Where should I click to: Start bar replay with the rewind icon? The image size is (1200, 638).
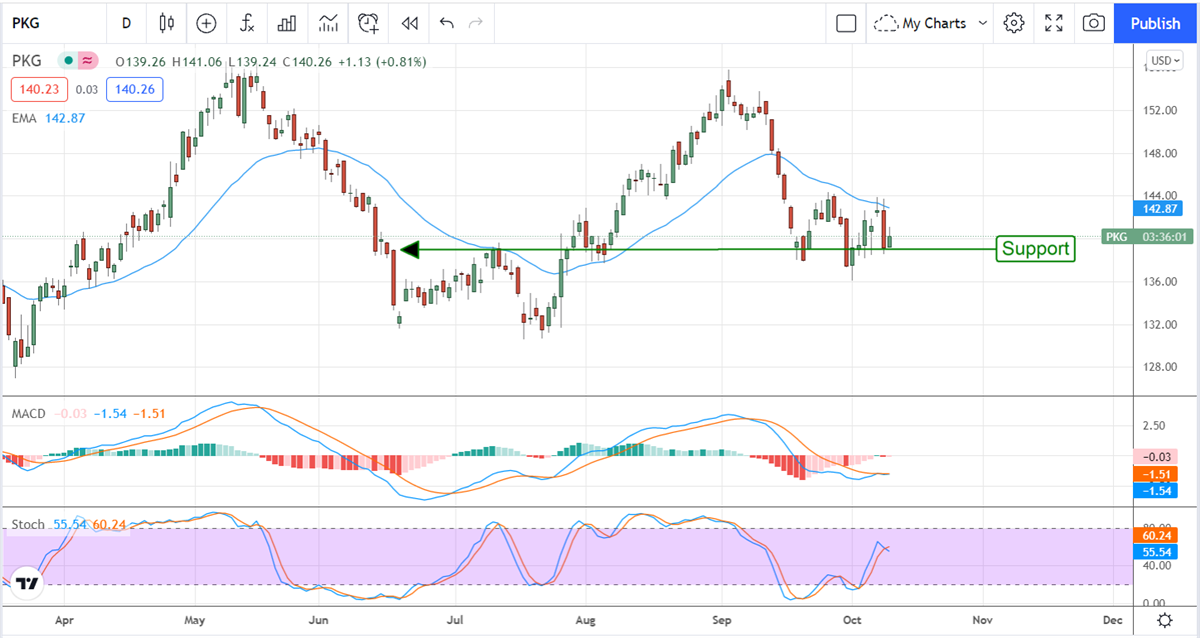point(409,22)
